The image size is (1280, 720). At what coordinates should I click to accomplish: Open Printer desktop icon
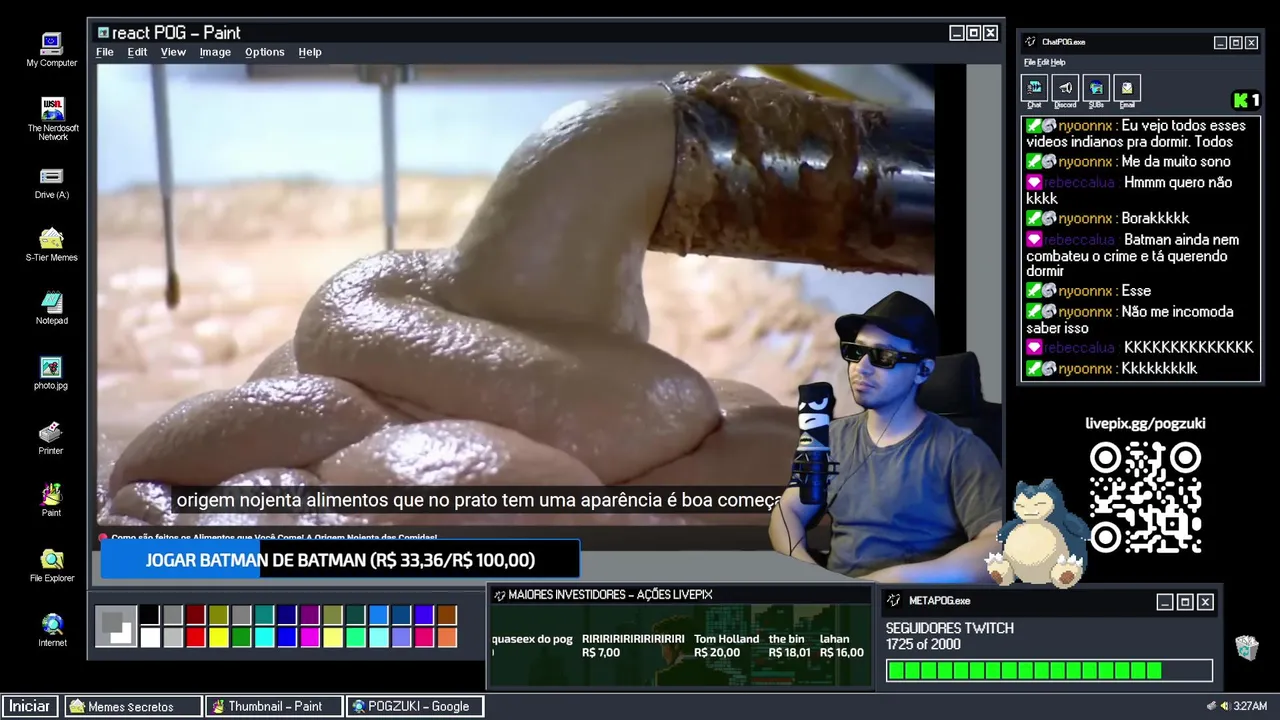tap(51, 438)
